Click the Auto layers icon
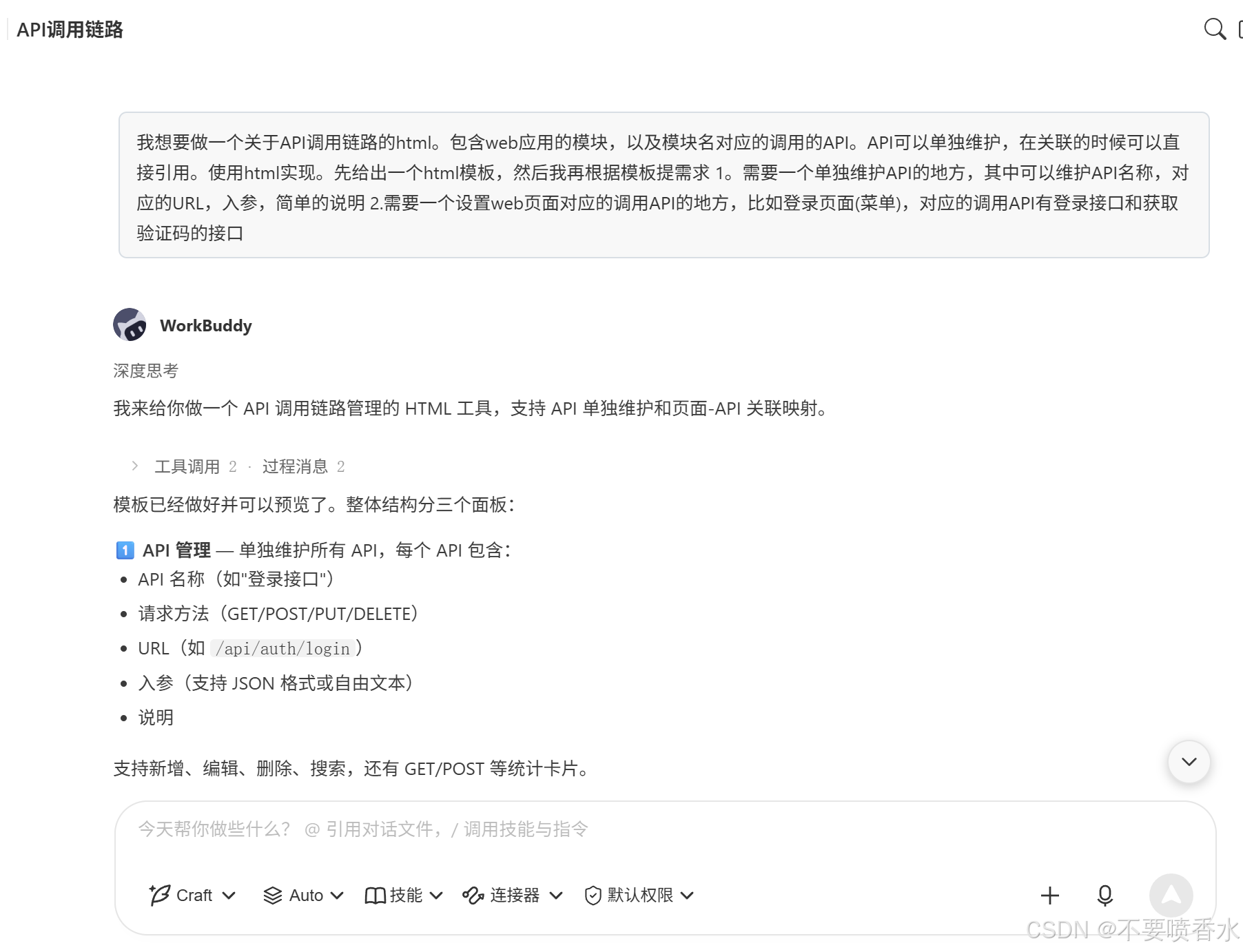The image size is (1243, 952). (x=273, y=895)
